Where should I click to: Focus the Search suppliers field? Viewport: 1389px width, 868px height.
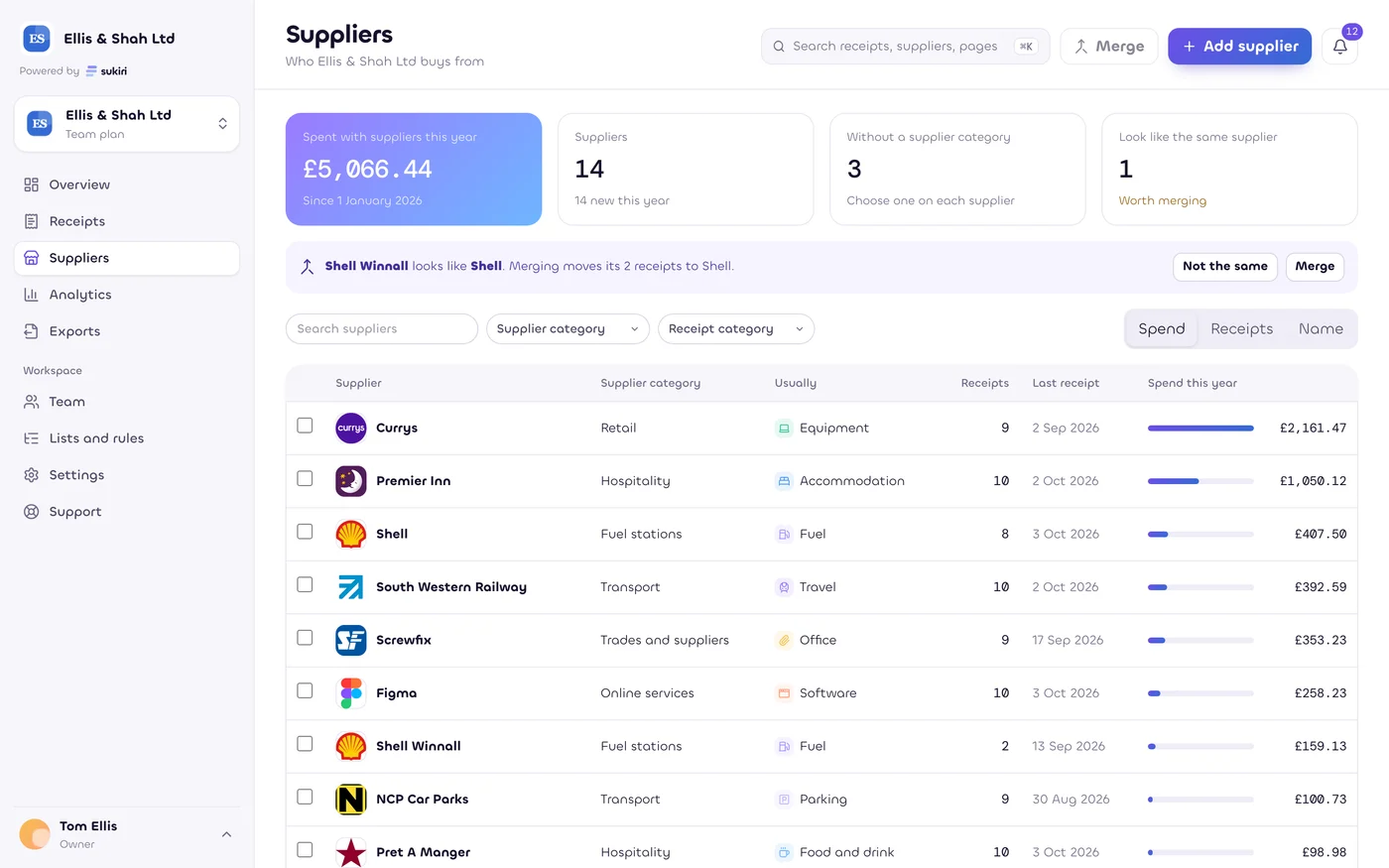click(x=382, y=329)
